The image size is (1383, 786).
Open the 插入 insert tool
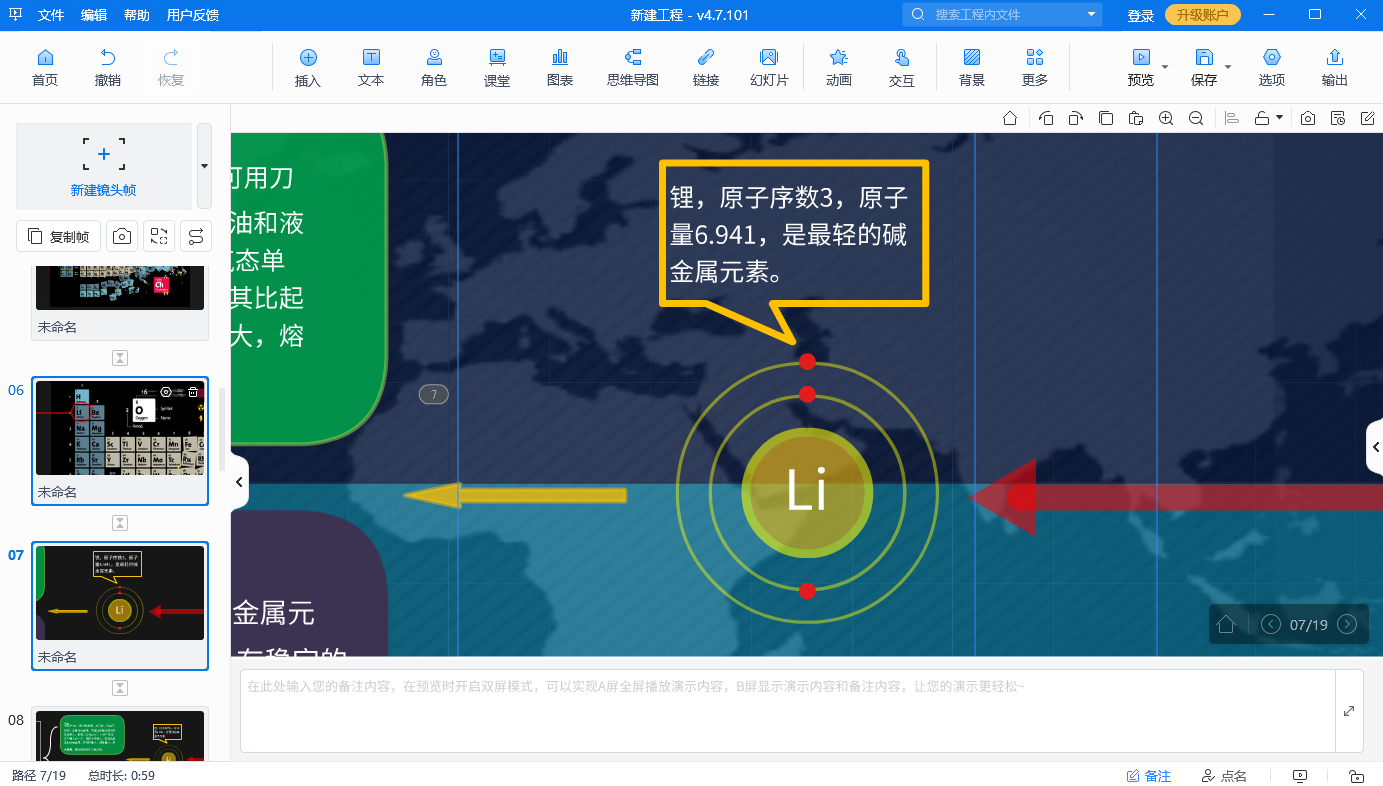click(x=308, y=67)
